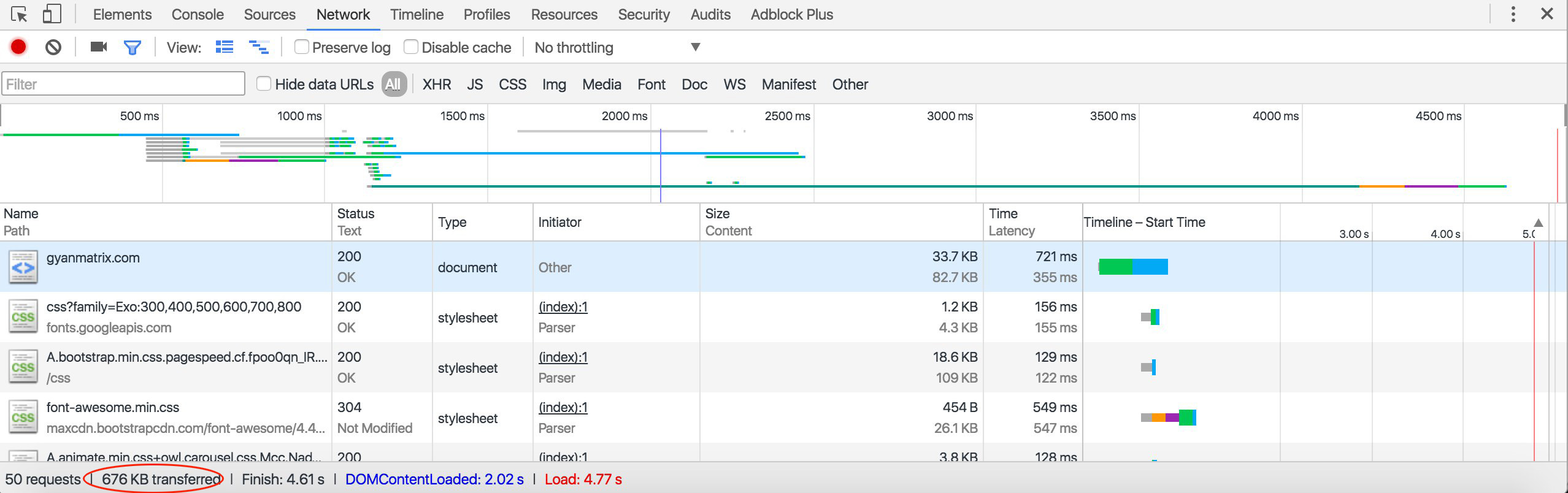
Task: Open the (index):1 initiator link for font-awesome.min.css
Action: (563, 407)
